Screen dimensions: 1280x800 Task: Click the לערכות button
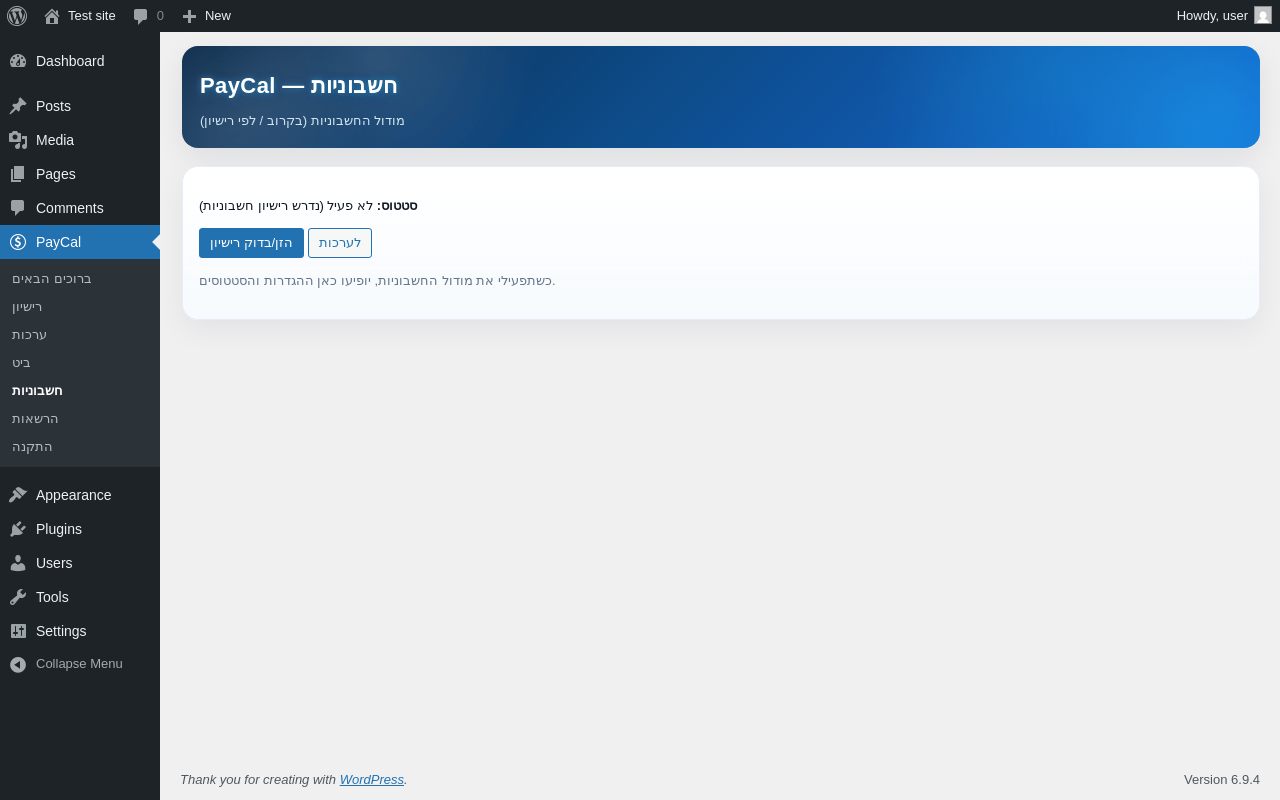(x=340, y=243)
